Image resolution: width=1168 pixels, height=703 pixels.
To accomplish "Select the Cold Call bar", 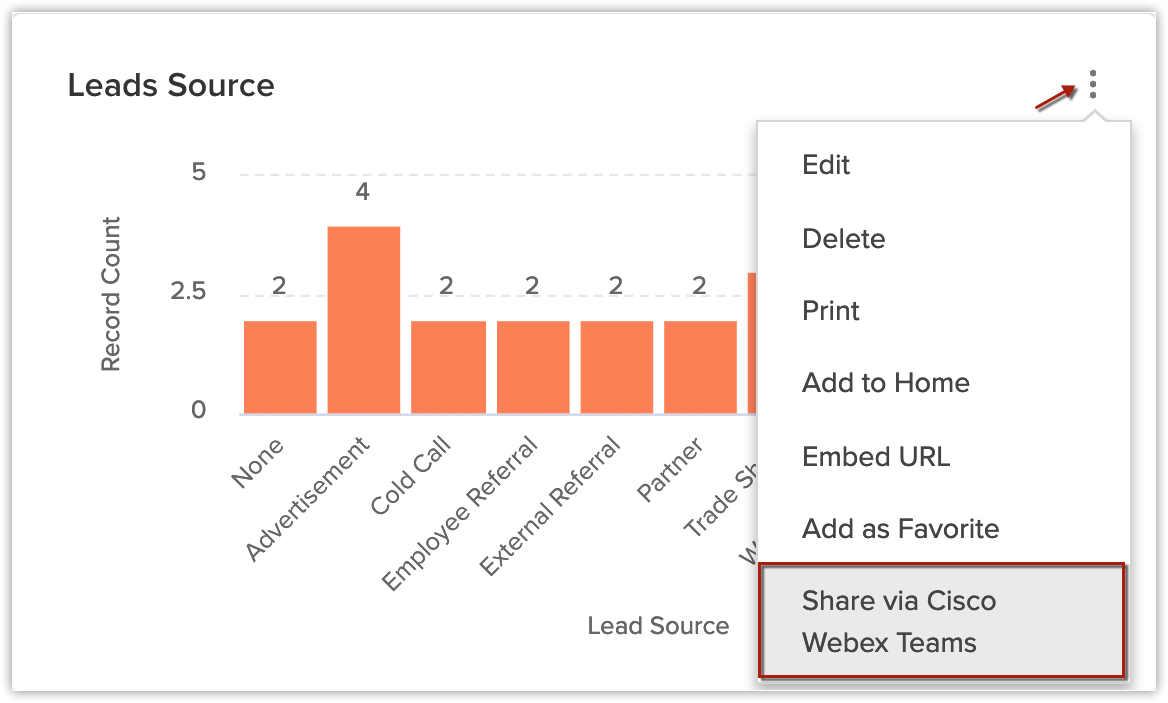I will (x=448, y=367).
